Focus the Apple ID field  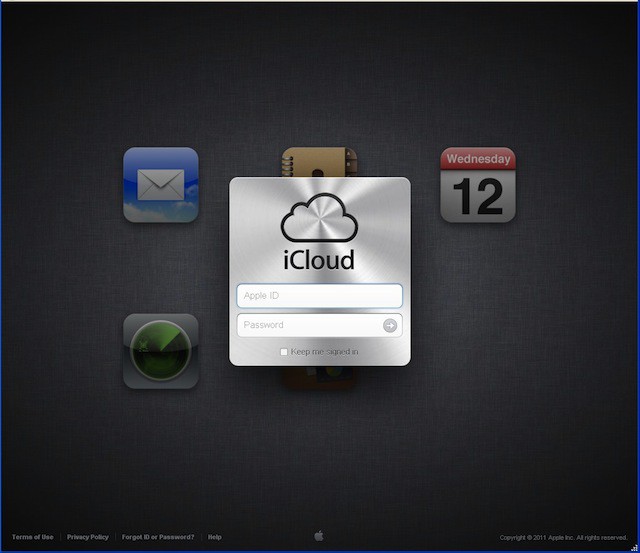coord(320,295)
